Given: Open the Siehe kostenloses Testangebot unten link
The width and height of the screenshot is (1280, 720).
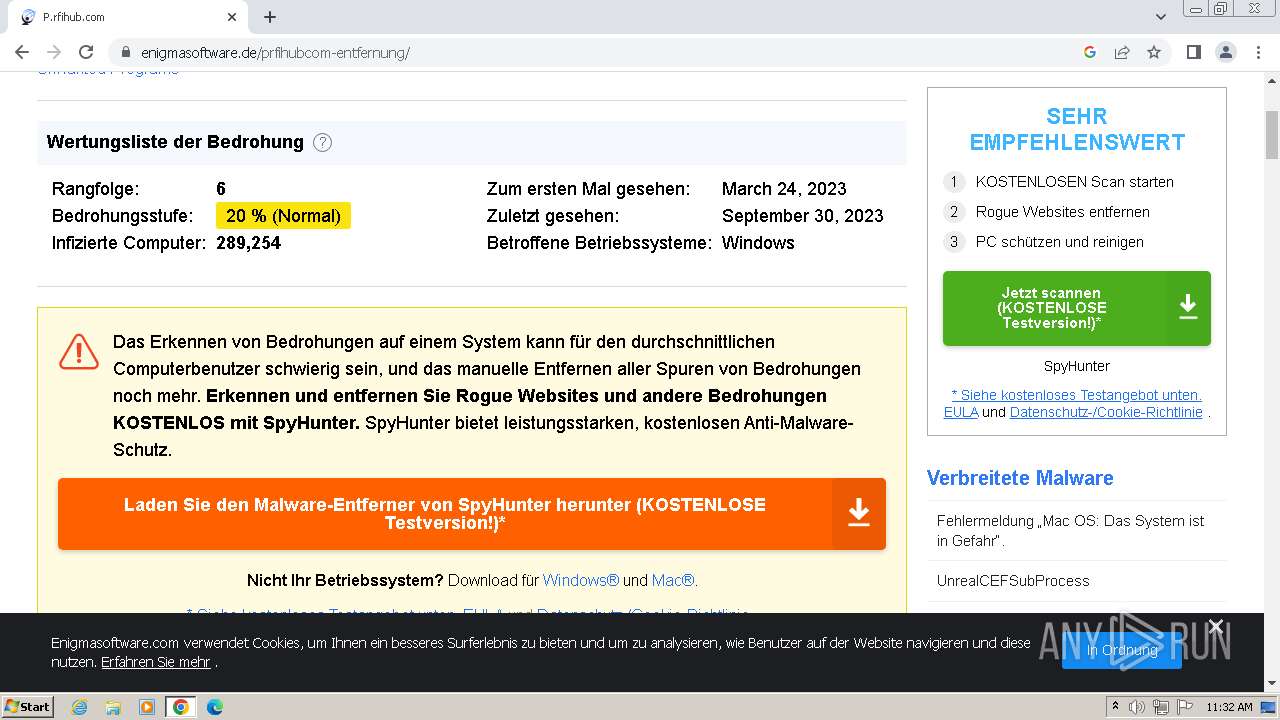Looking at the screenshot, I should (x=1077, y=395).
